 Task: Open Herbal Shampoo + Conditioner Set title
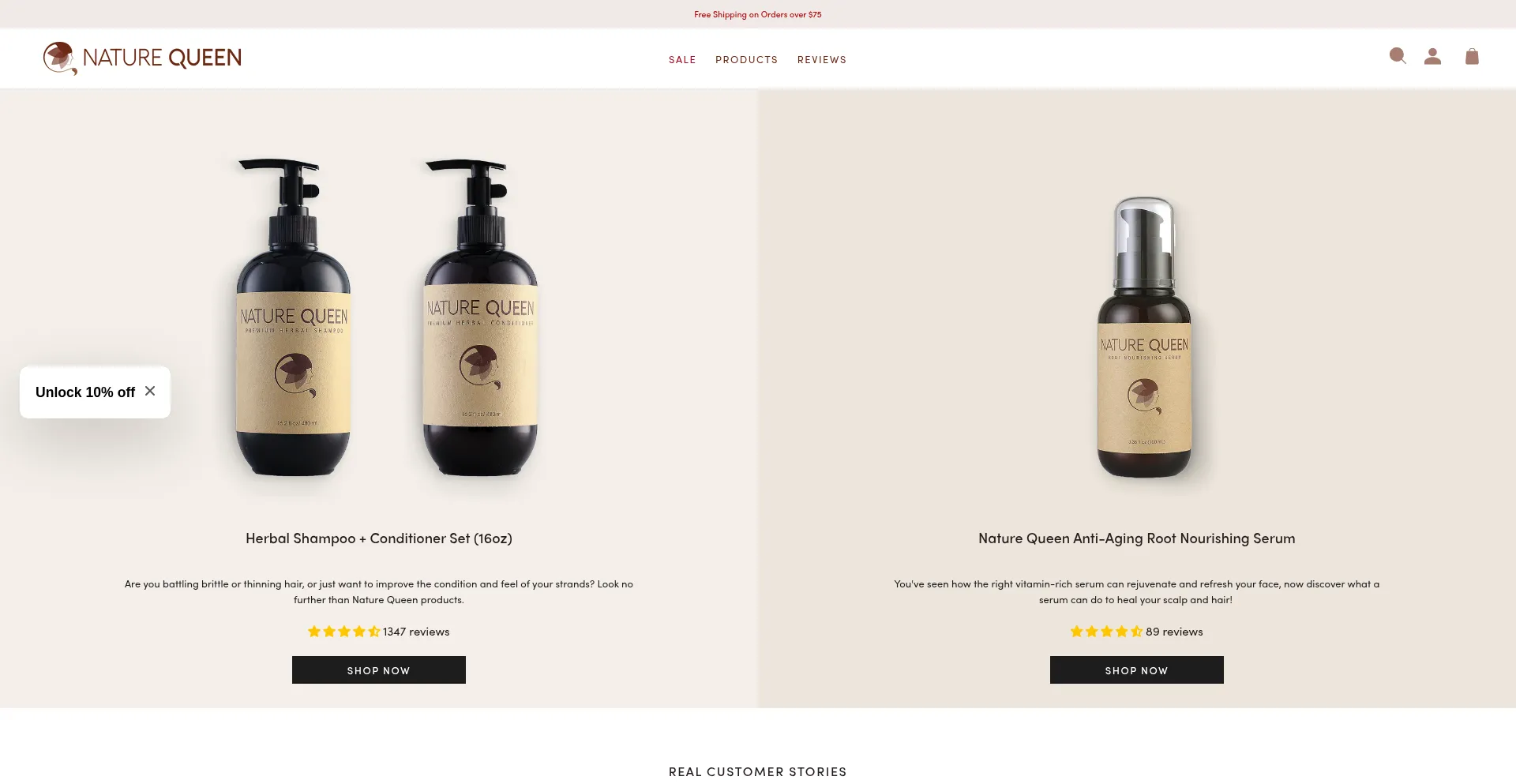coord(379,538)
